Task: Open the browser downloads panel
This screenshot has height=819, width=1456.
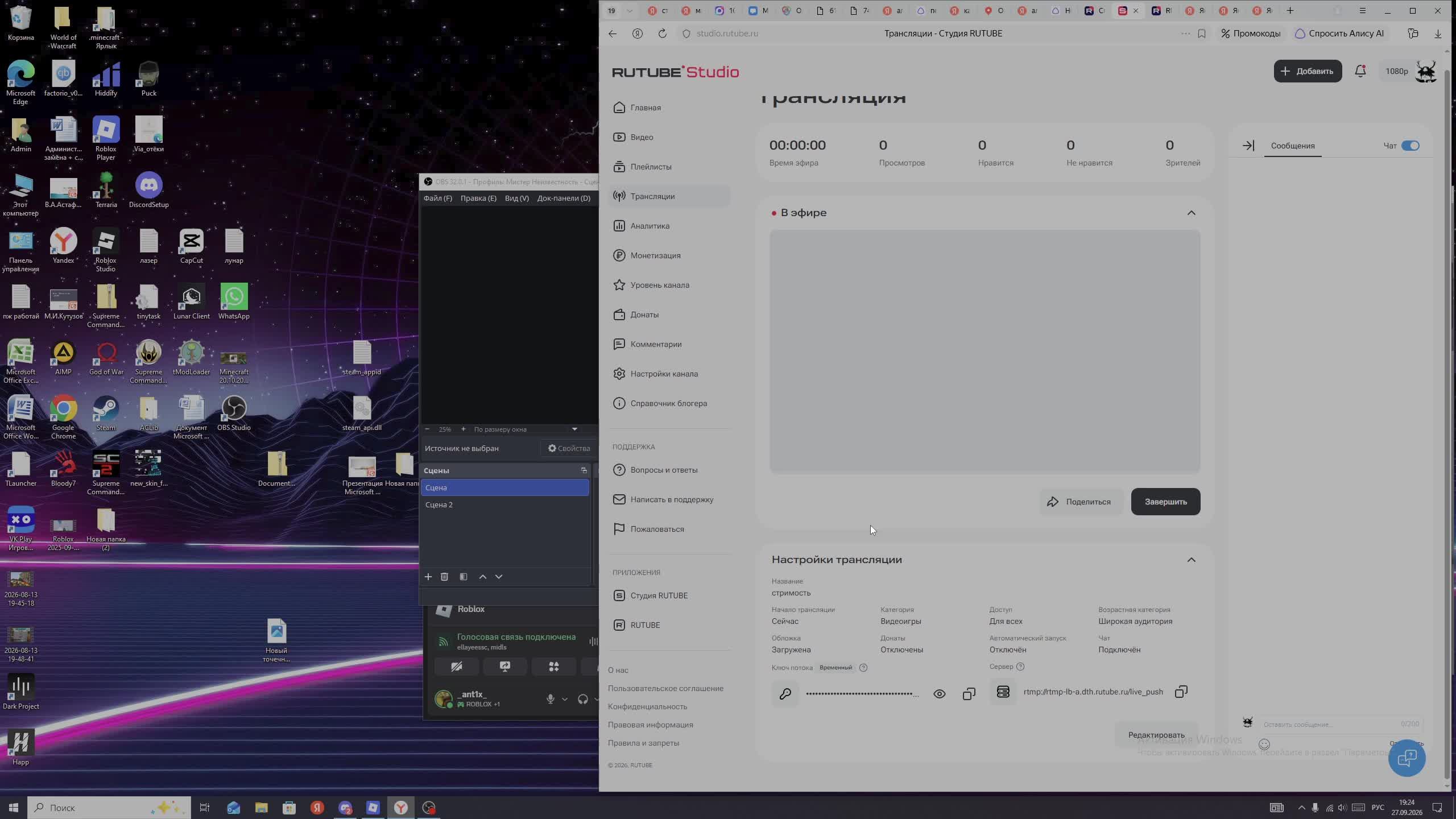Action: (1438, 34)
